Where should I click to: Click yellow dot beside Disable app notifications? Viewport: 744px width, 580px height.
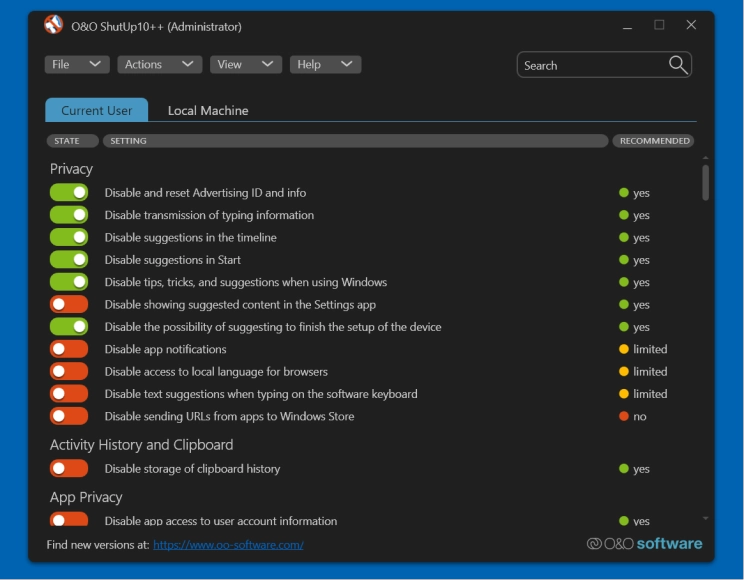[x=623, y=349]
